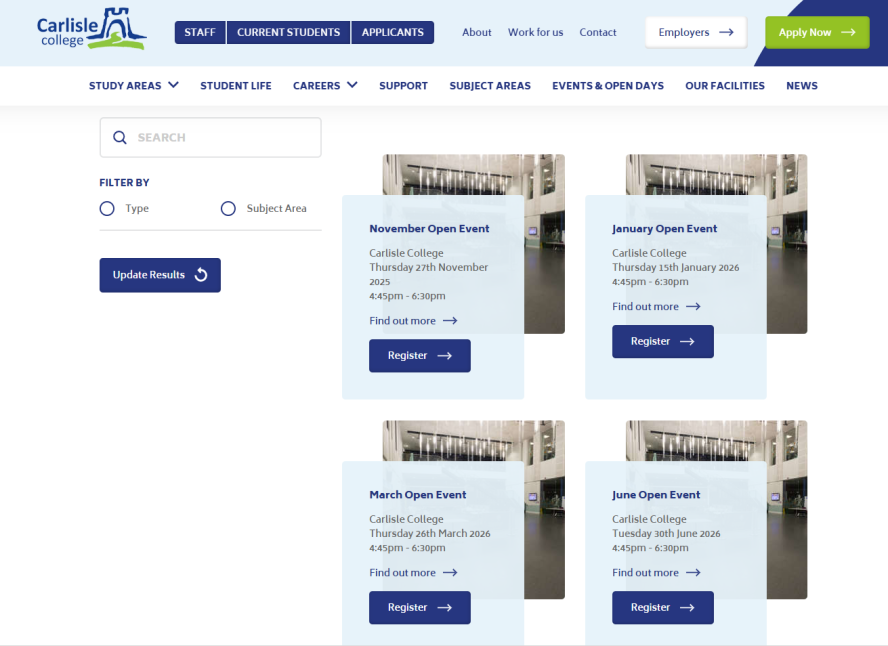
Task: Select the Subject Area filter radio button
Action: click(x=228, y=209)
